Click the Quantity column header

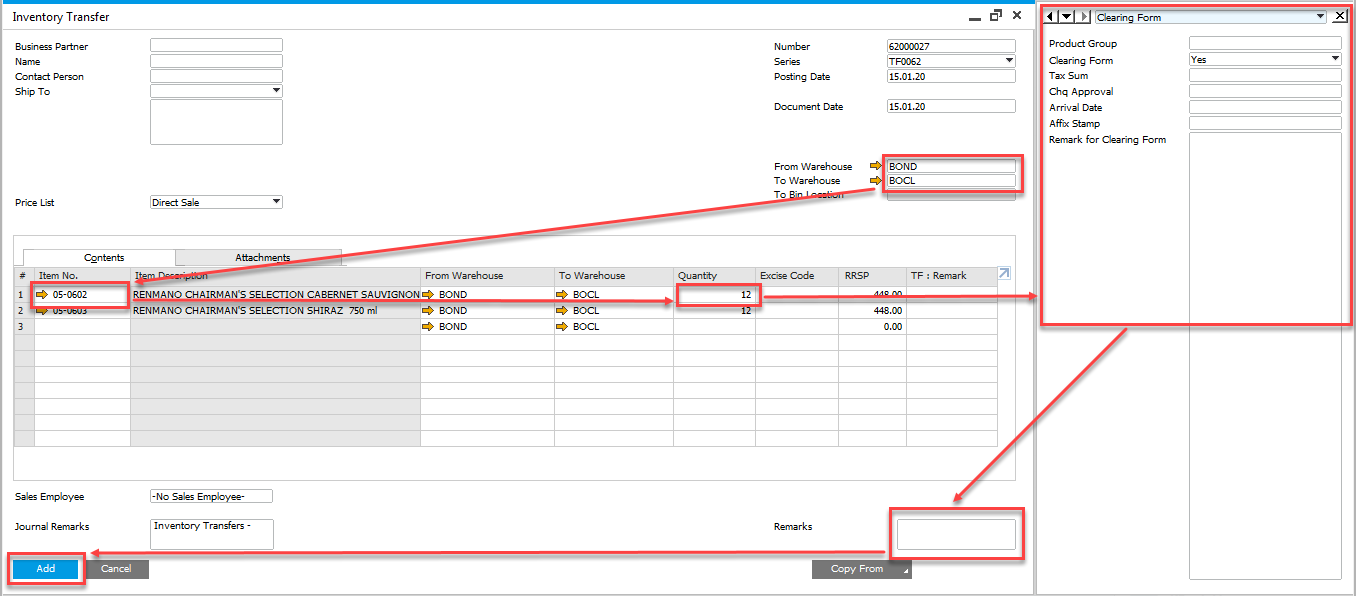pyautogui.click(x=714, y=275)
